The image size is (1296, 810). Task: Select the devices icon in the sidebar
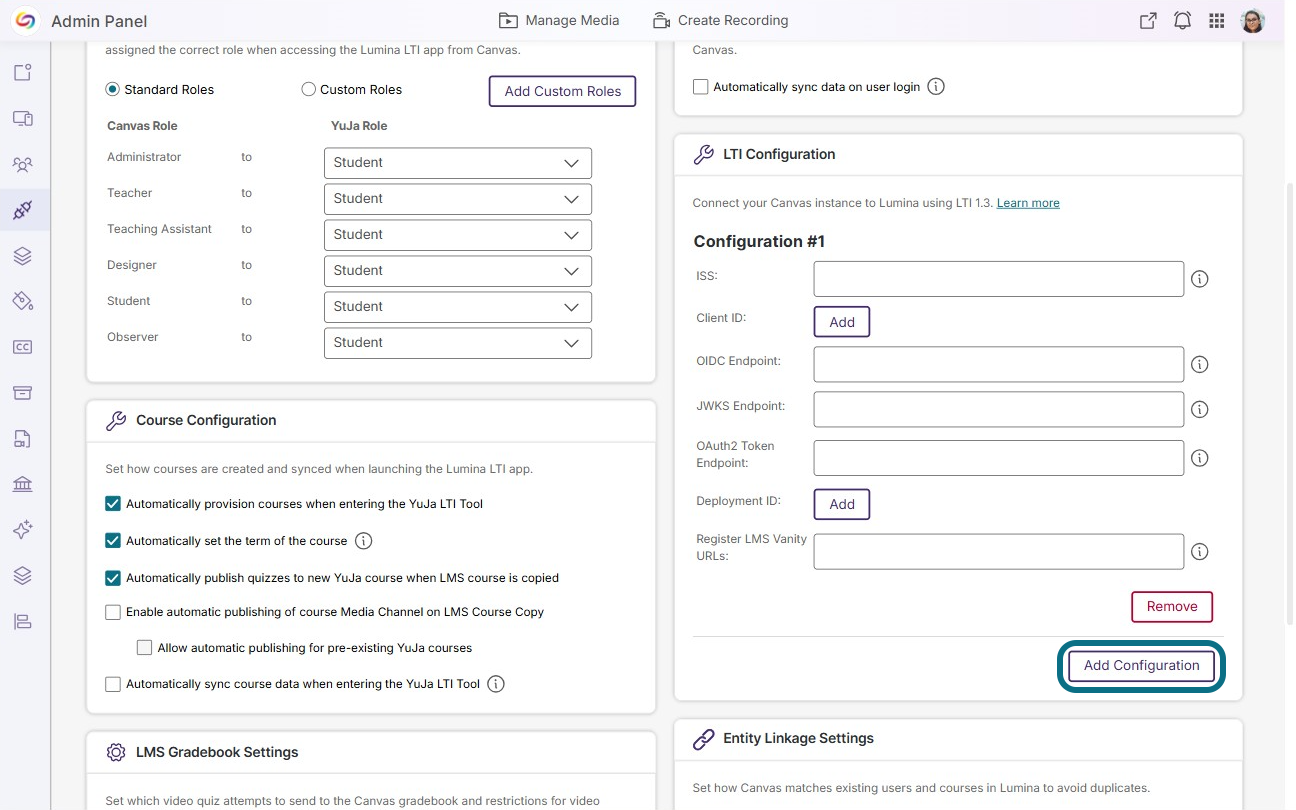[x=23, y=118]
